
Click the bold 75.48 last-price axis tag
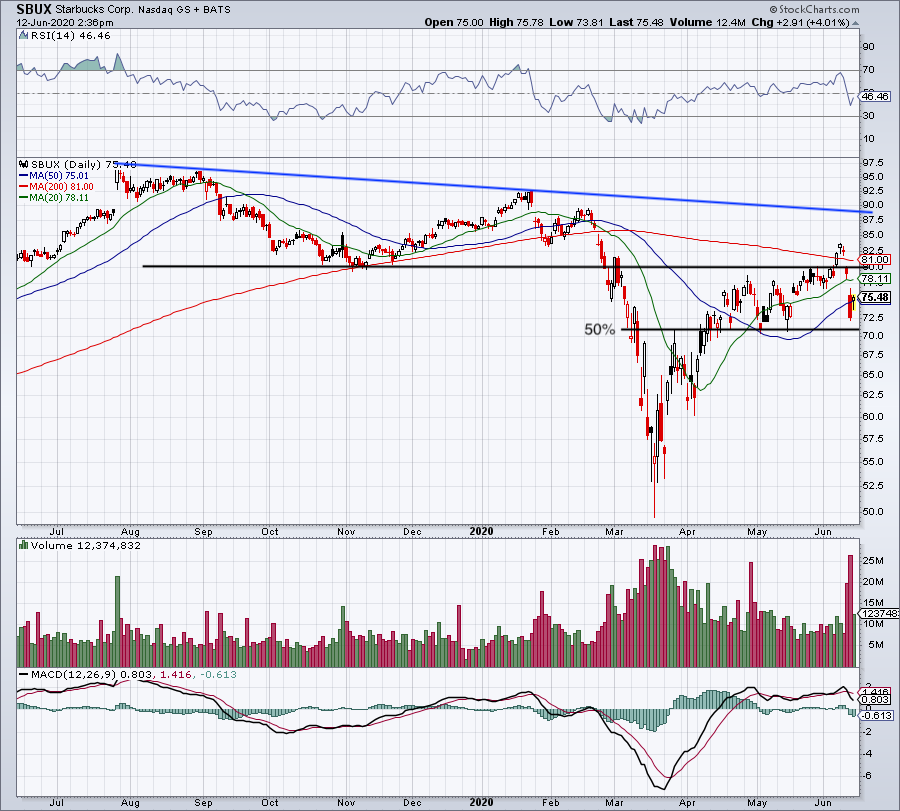pos(875,297)
